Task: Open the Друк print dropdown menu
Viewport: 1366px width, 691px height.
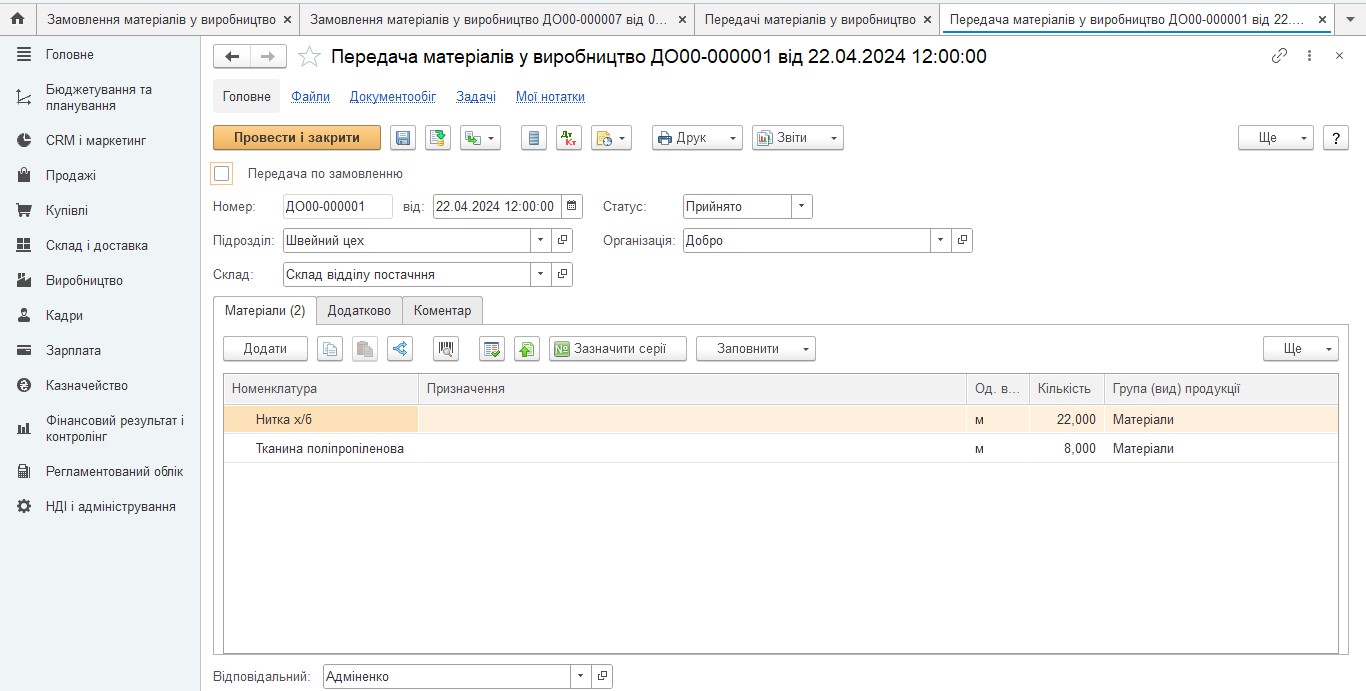Action: click(x=697, y=138)
